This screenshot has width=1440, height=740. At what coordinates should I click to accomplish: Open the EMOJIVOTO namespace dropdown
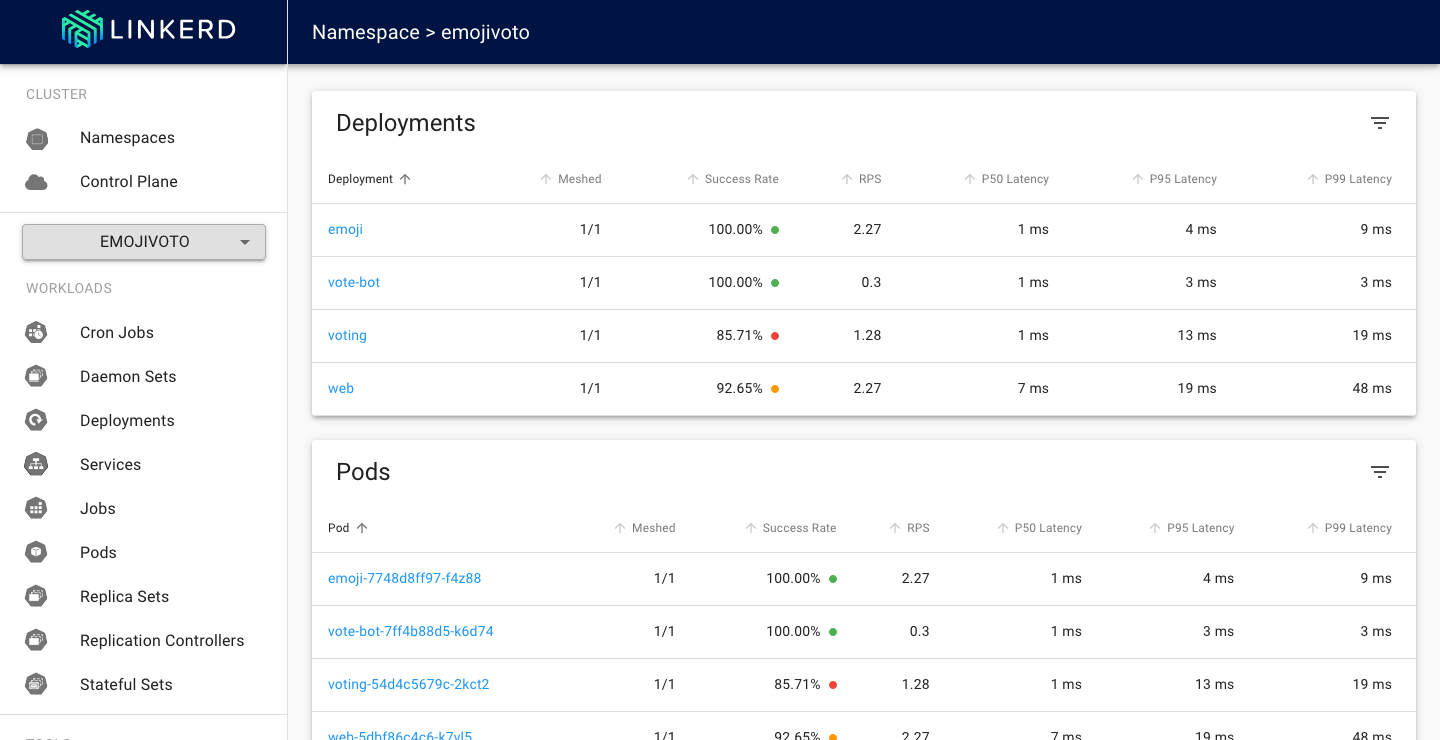143,241
